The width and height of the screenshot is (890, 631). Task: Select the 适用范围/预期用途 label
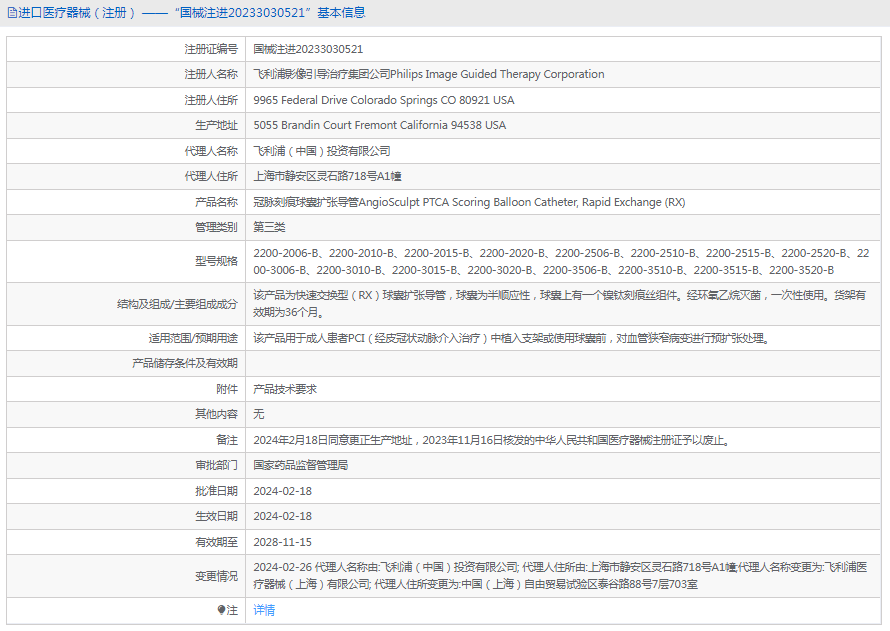click(x=193, y=339)
